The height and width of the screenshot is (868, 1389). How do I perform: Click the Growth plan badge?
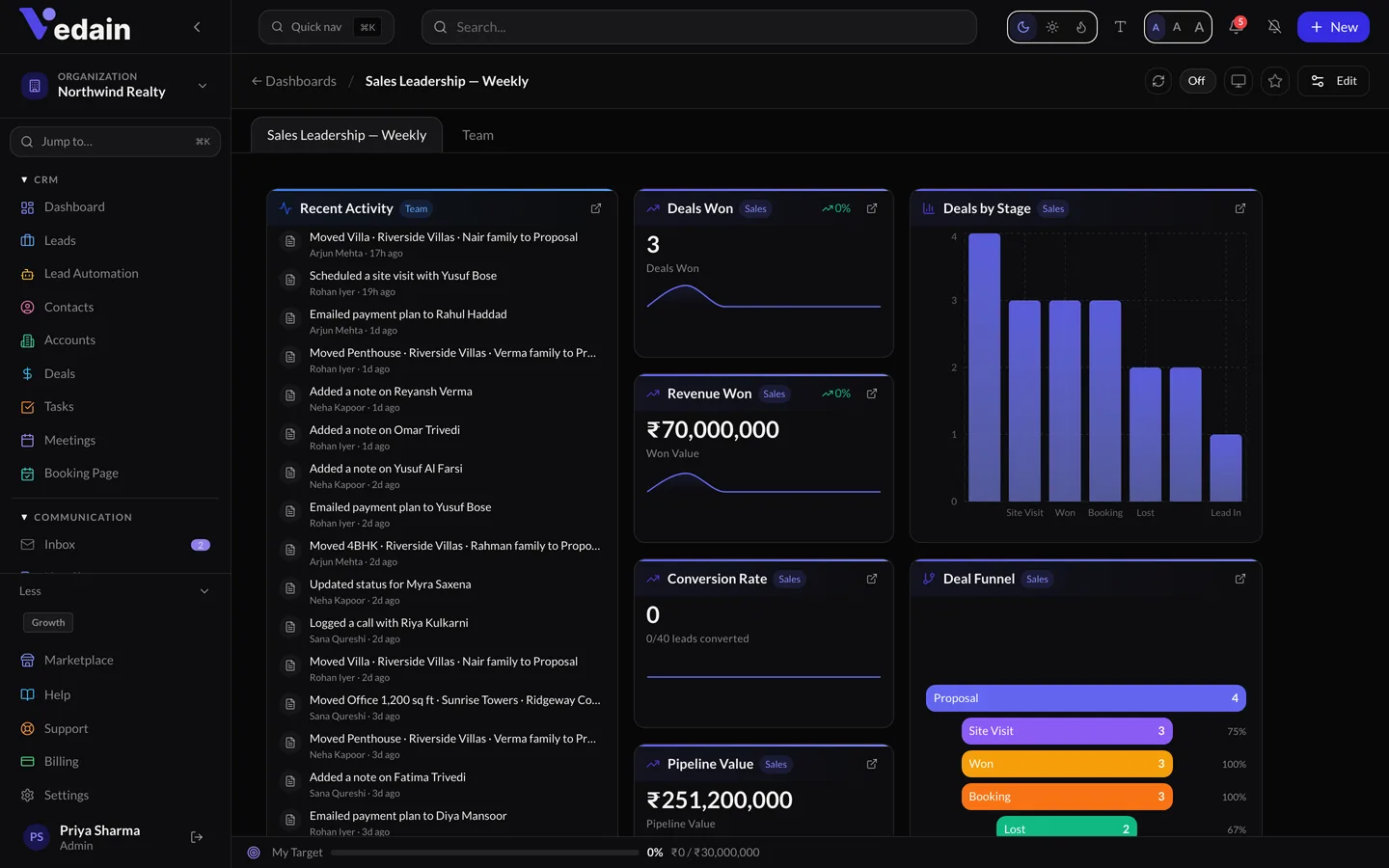[x=48, y=623]
